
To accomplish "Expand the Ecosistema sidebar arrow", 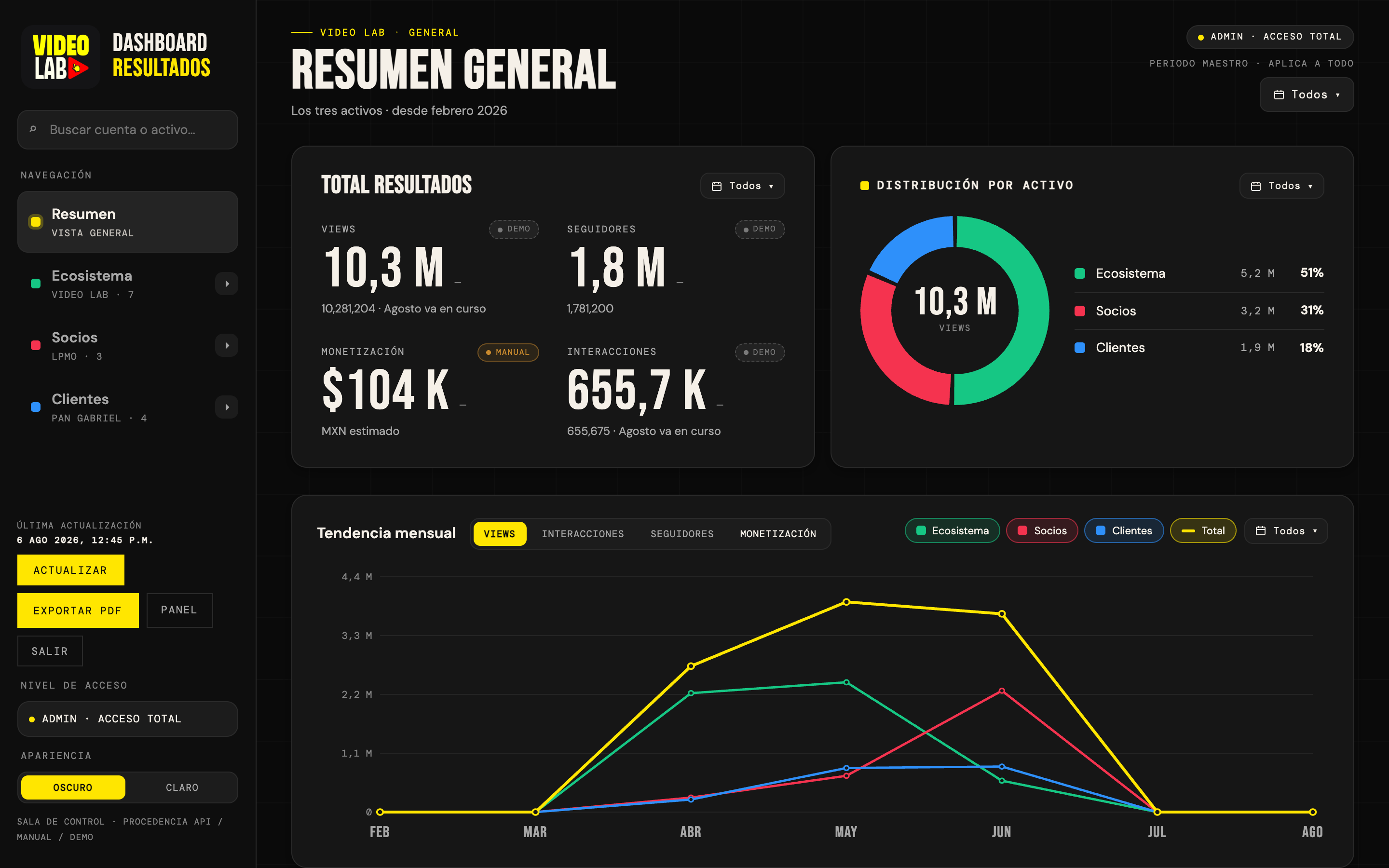I will 227,284.
